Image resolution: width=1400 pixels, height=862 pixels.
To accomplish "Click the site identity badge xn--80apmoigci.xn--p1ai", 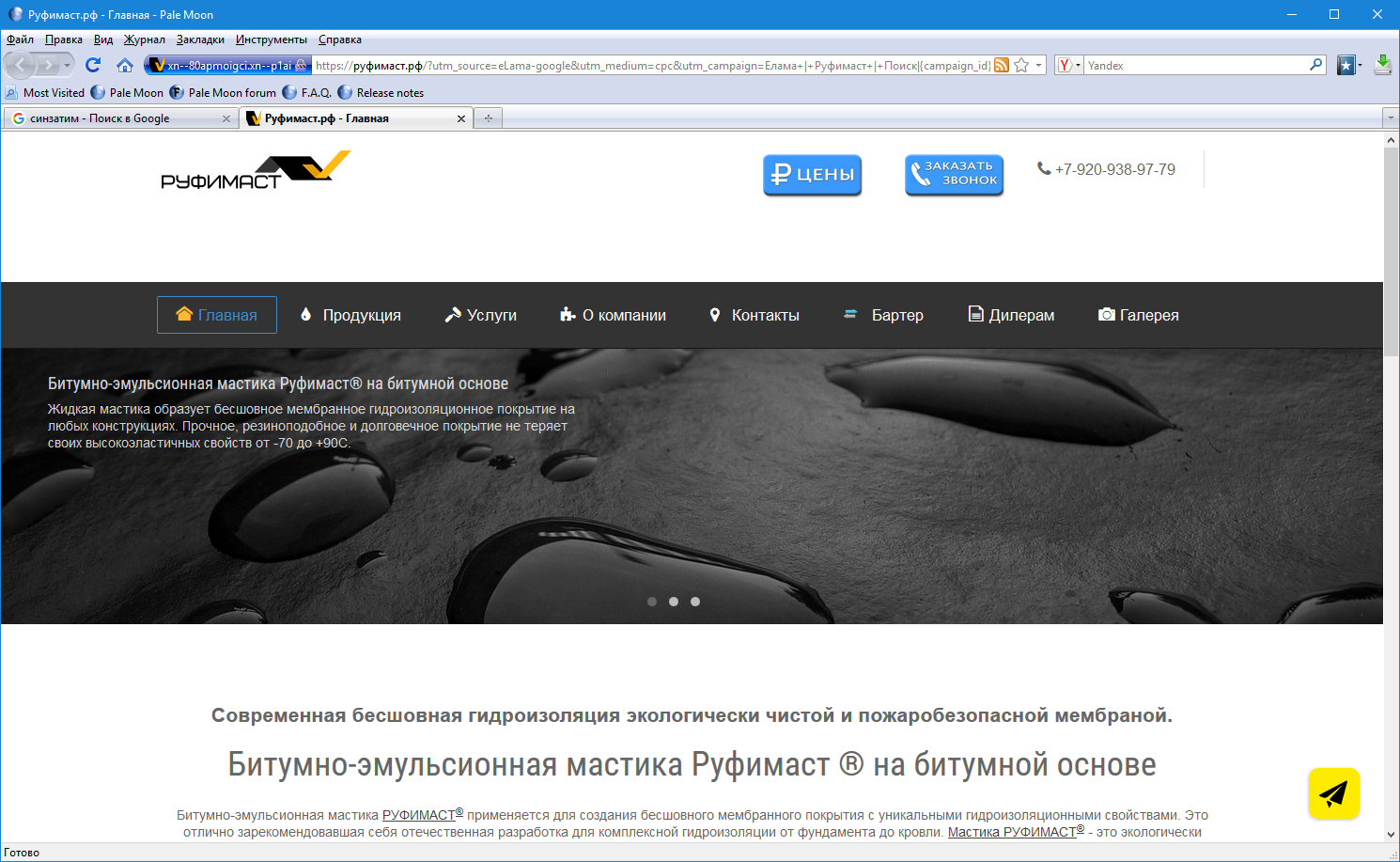I will pyautogui.click(x=227, y=66).
